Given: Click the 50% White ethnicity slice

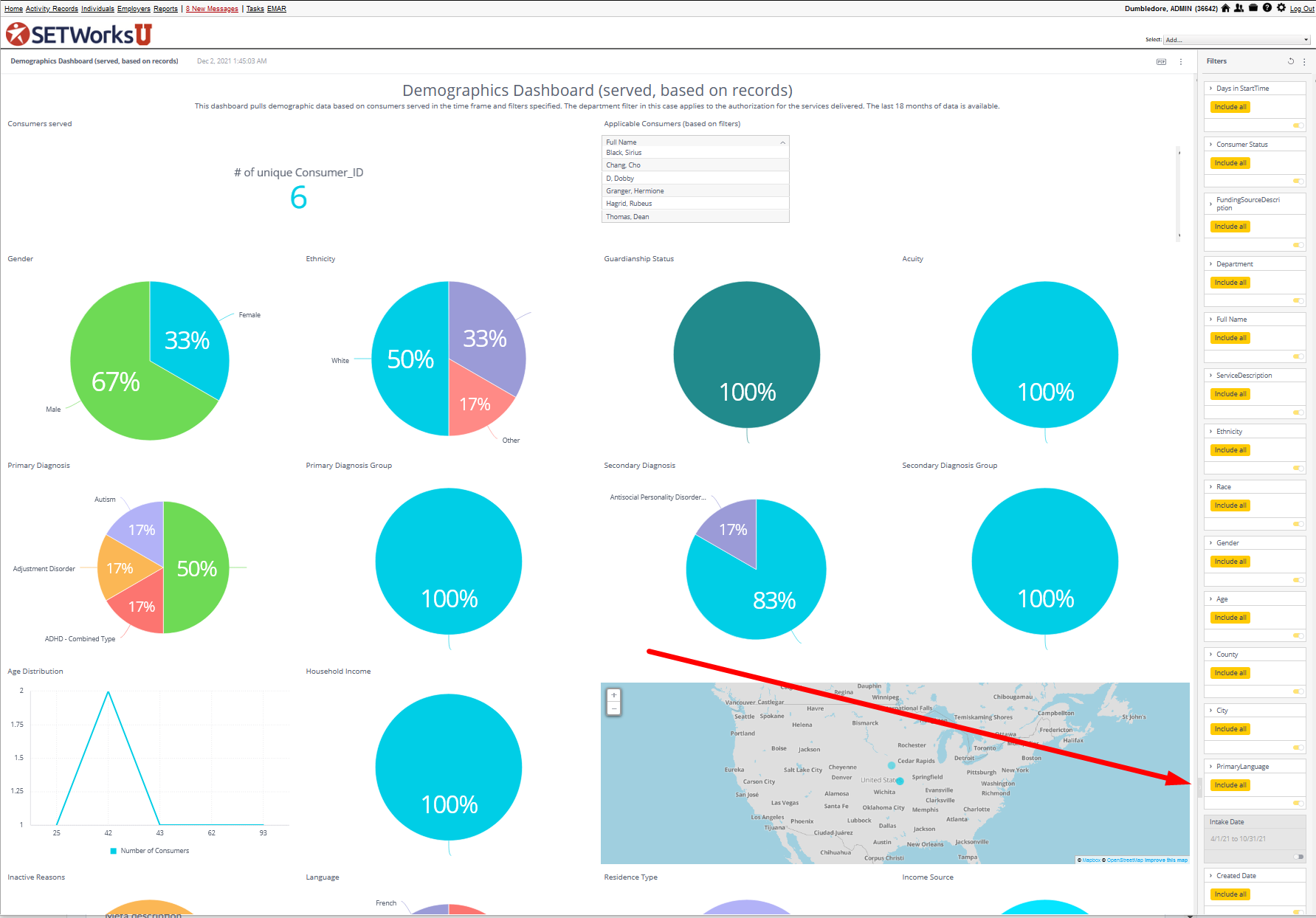Looking at the screenshot, I should point(410,359).
